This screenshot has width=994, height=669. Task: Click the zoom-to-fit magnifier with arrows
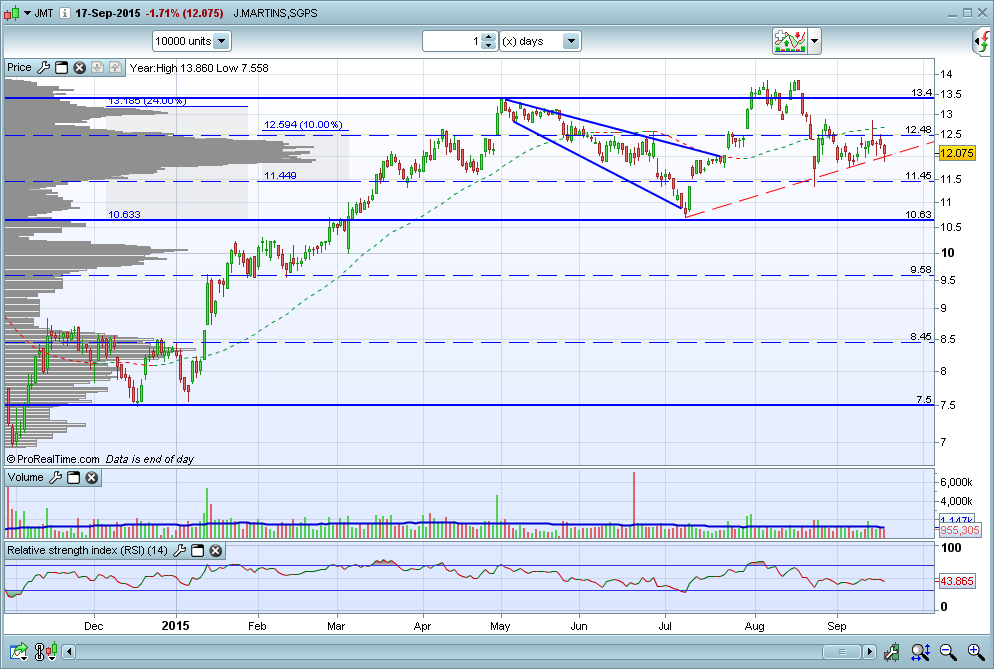pyautogui.click(x=920, y=651)
